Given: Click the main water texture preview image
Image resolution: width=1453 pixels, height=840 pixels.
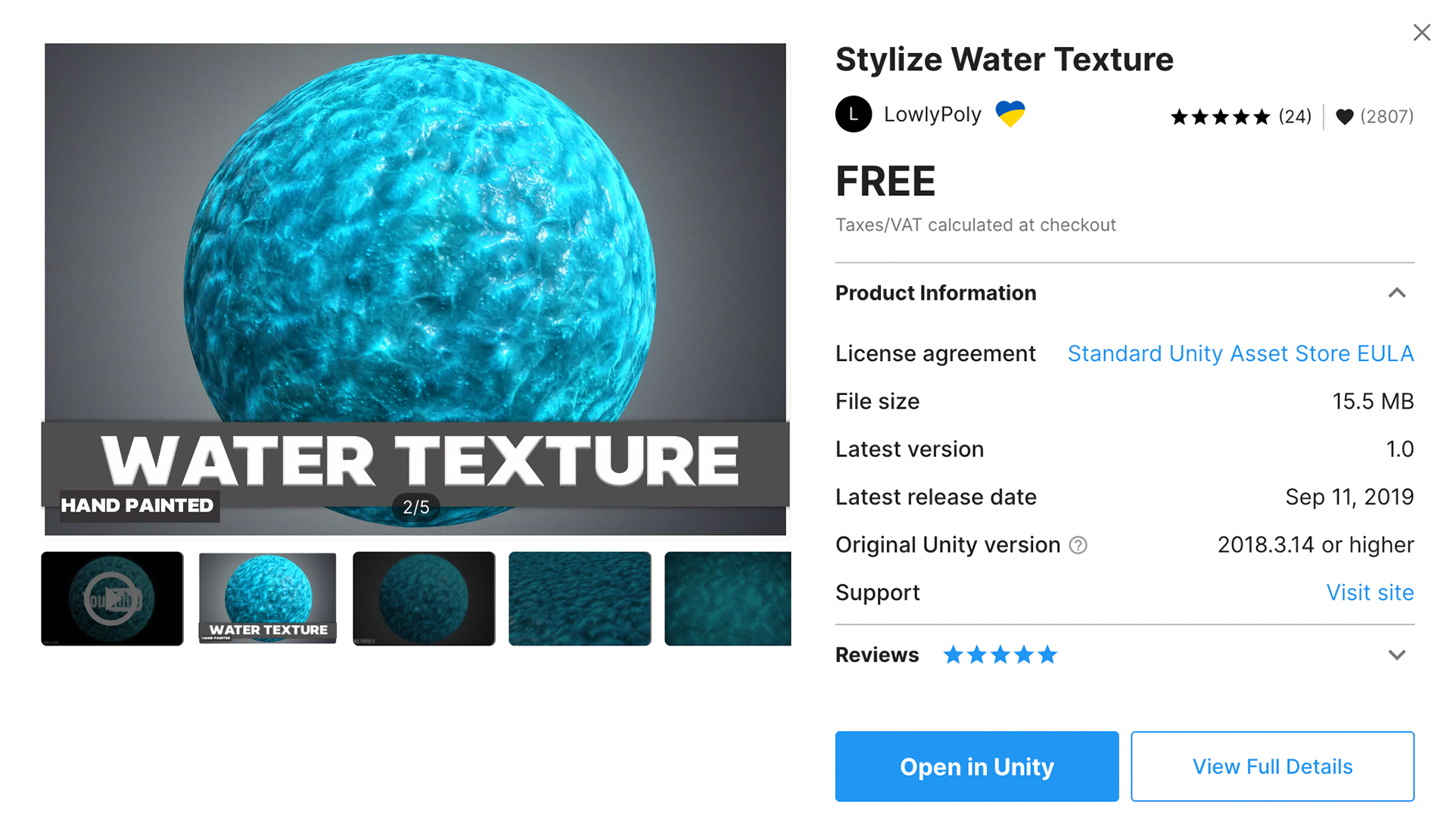Looking at the screenshot, I should 415,289.
